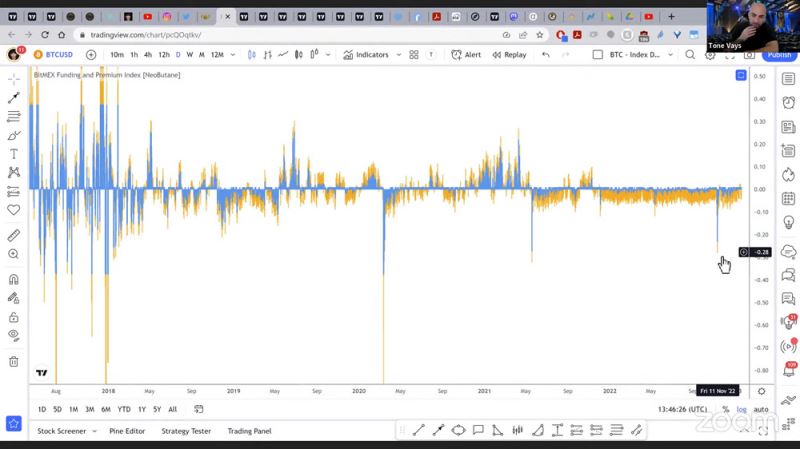Click the trash remove drawings icon

coord(14,361)
